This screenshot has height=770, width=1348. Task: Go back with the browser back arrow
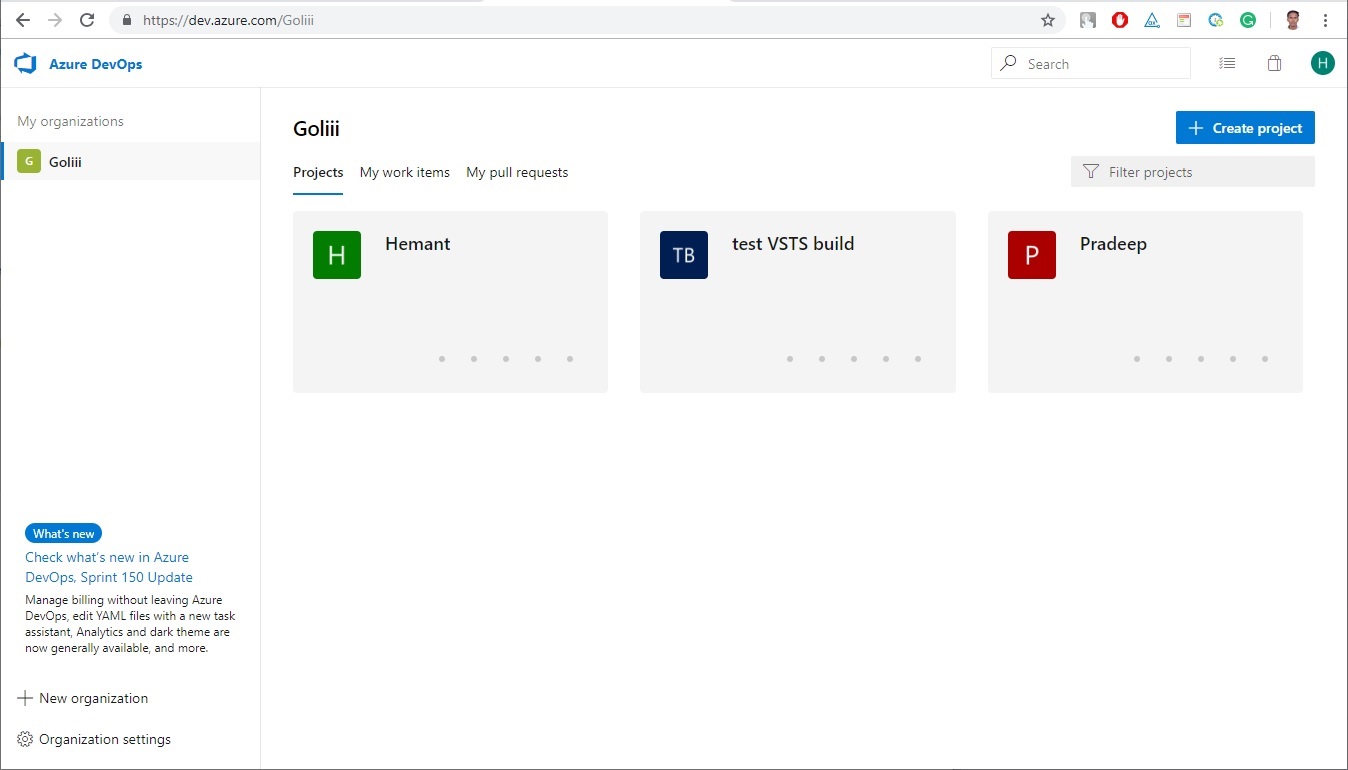(23, 20)
